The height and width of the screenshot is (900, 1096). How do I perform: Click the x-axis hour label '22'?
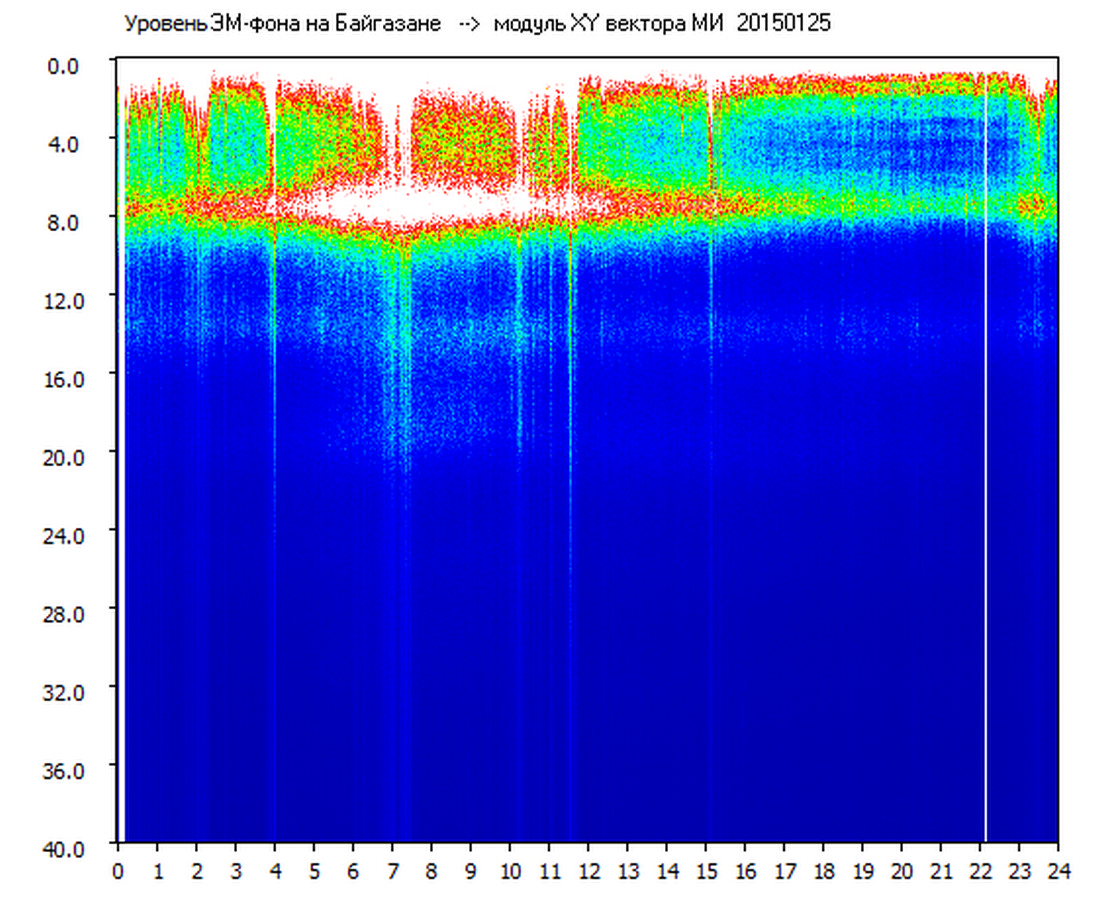981,871
